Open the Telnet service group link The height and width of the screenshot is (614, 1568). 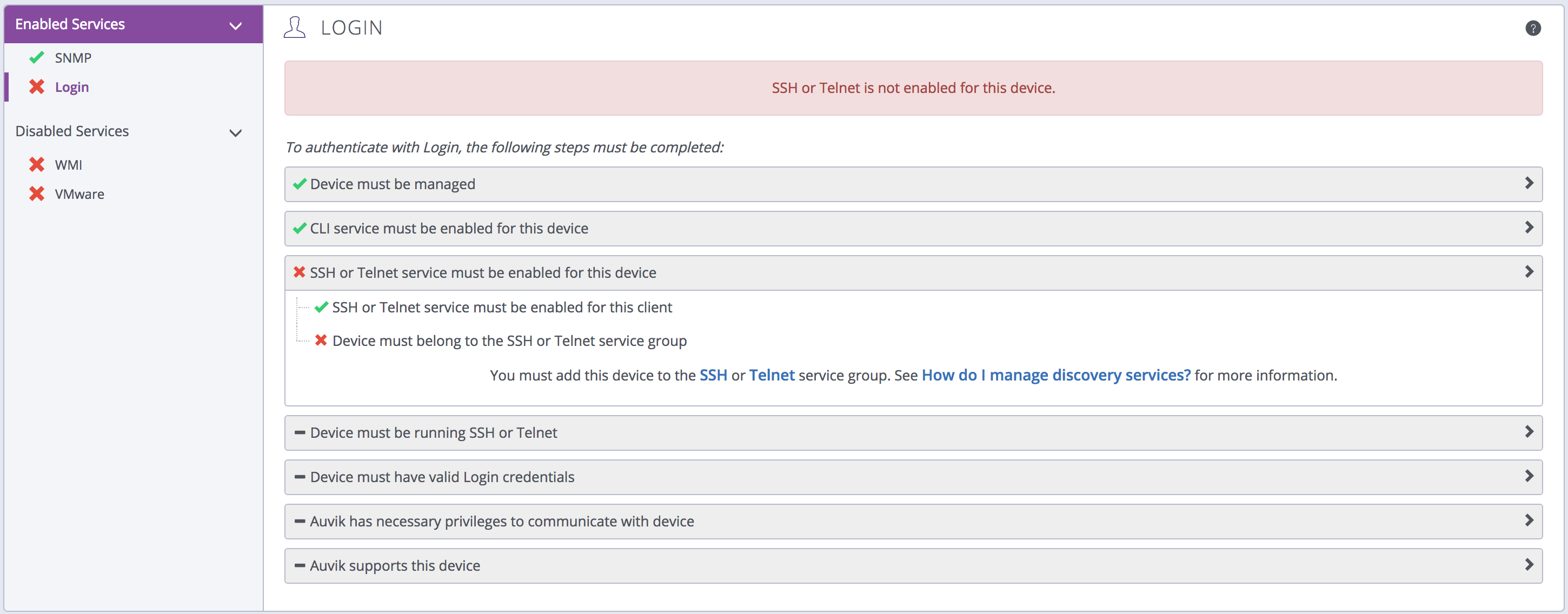point(771,375)
